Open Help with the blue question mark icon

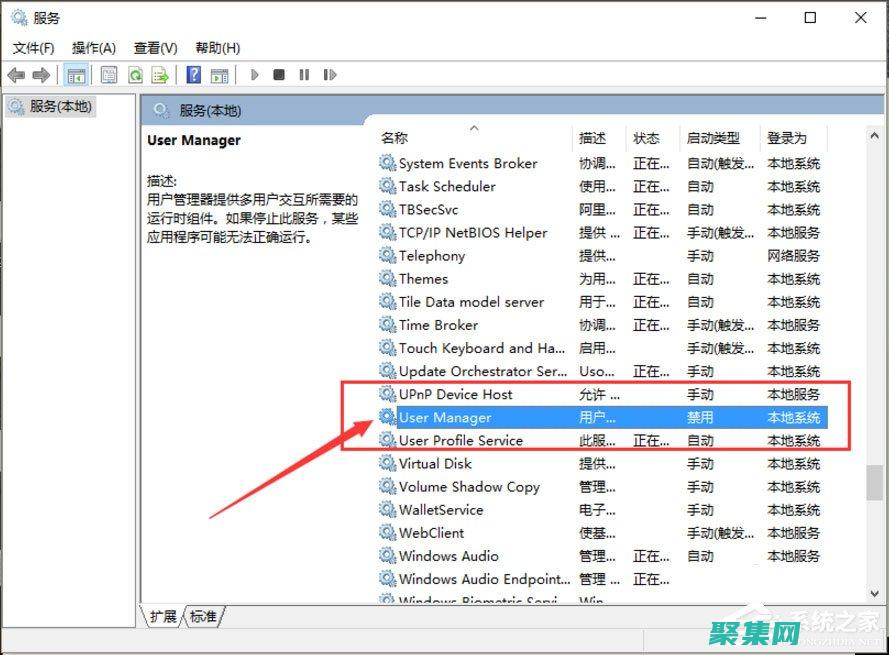[192, 74]
